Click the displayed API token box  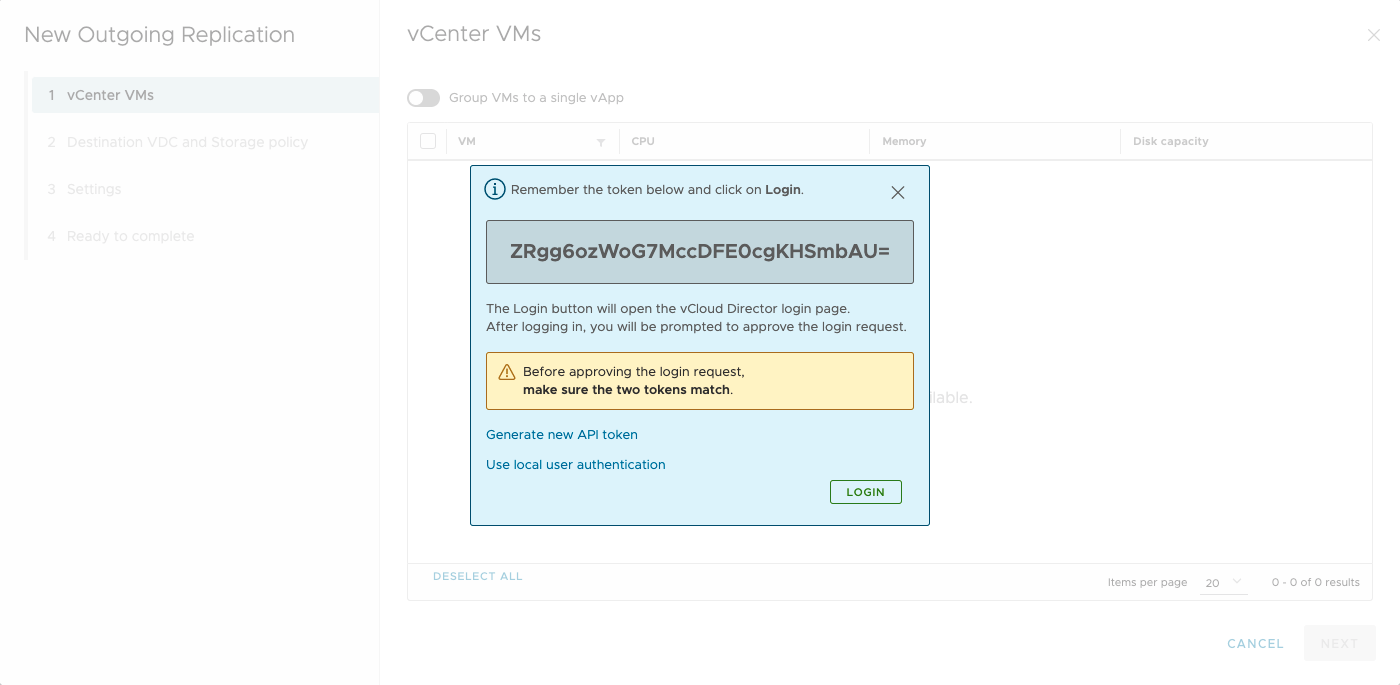click(x=700, y=252)
